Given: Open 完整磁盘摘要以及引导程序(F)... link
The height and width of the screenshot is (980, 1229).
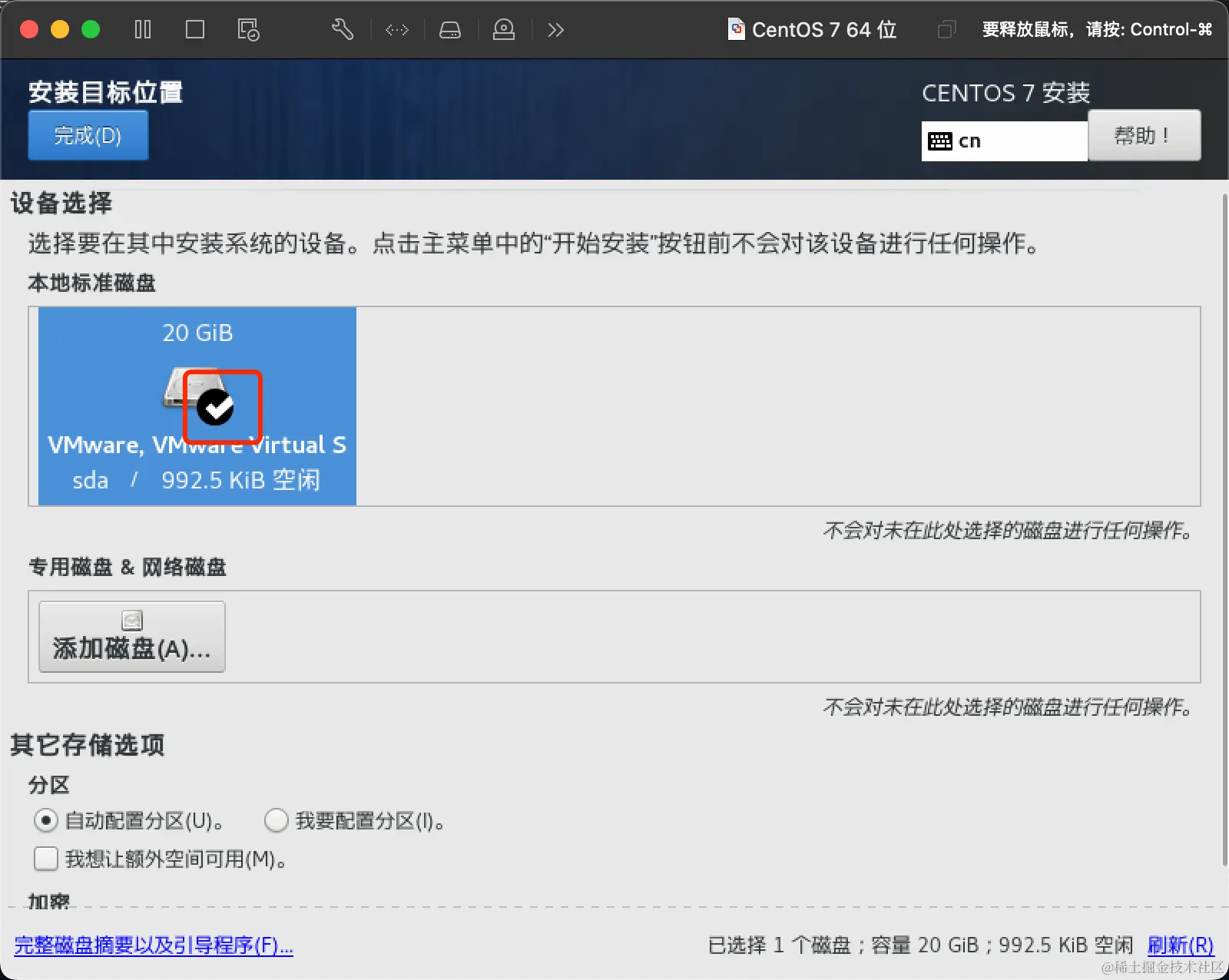Looking at the screenshot, I should tap(154, 945).
